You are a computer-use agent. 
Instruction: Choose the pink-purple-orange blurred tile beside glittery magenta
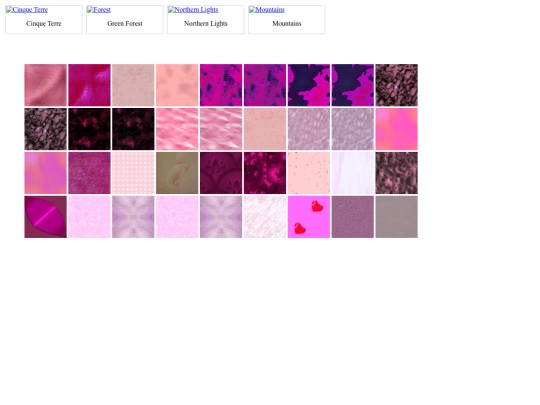point(45,173)
